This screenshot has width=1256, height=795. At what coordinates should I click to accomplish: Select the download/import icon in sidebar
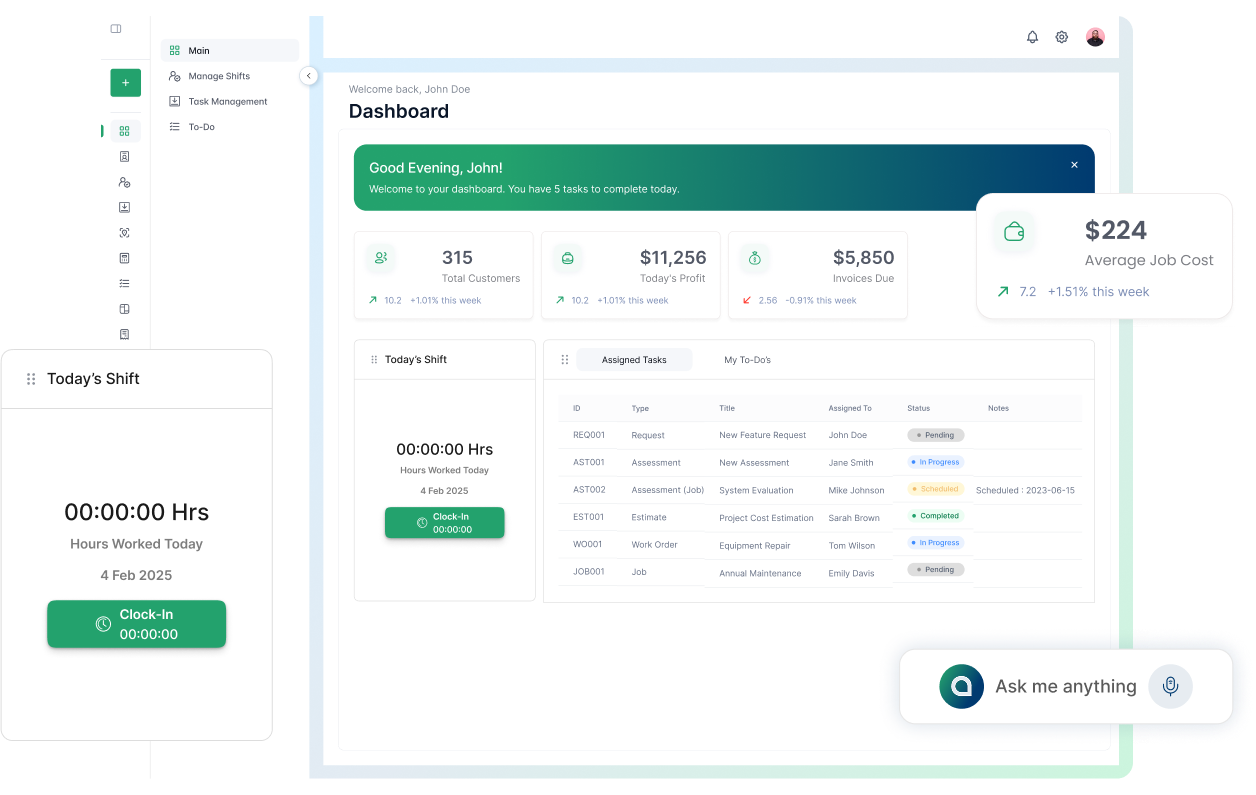[x=123, y=207]
